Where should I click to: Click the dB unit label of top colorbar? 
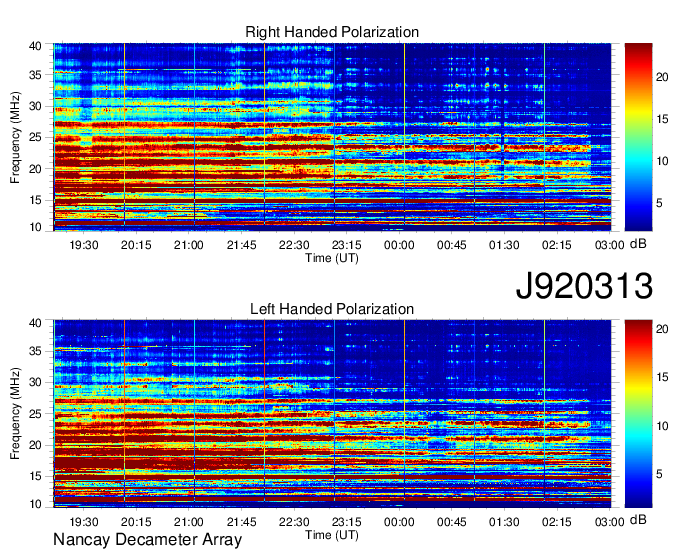pyautogui.click(x=638, y=244)
